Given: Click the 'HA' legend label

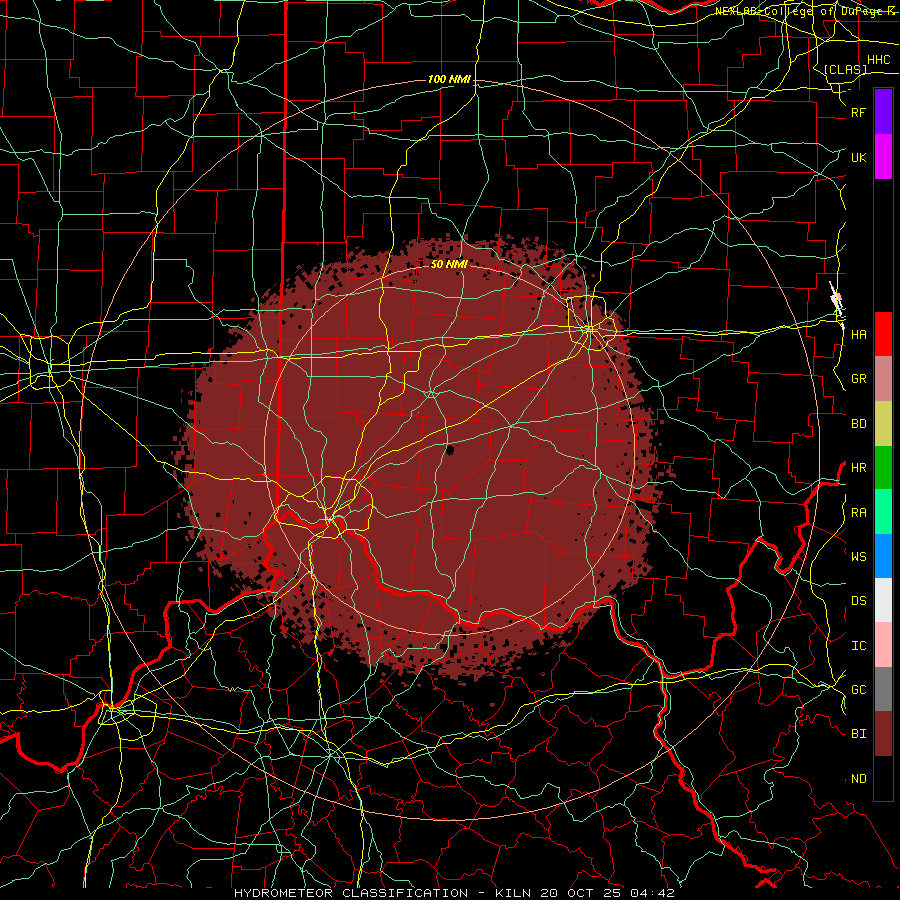Looking at the screenshot, I should click(x=859, y=335).
